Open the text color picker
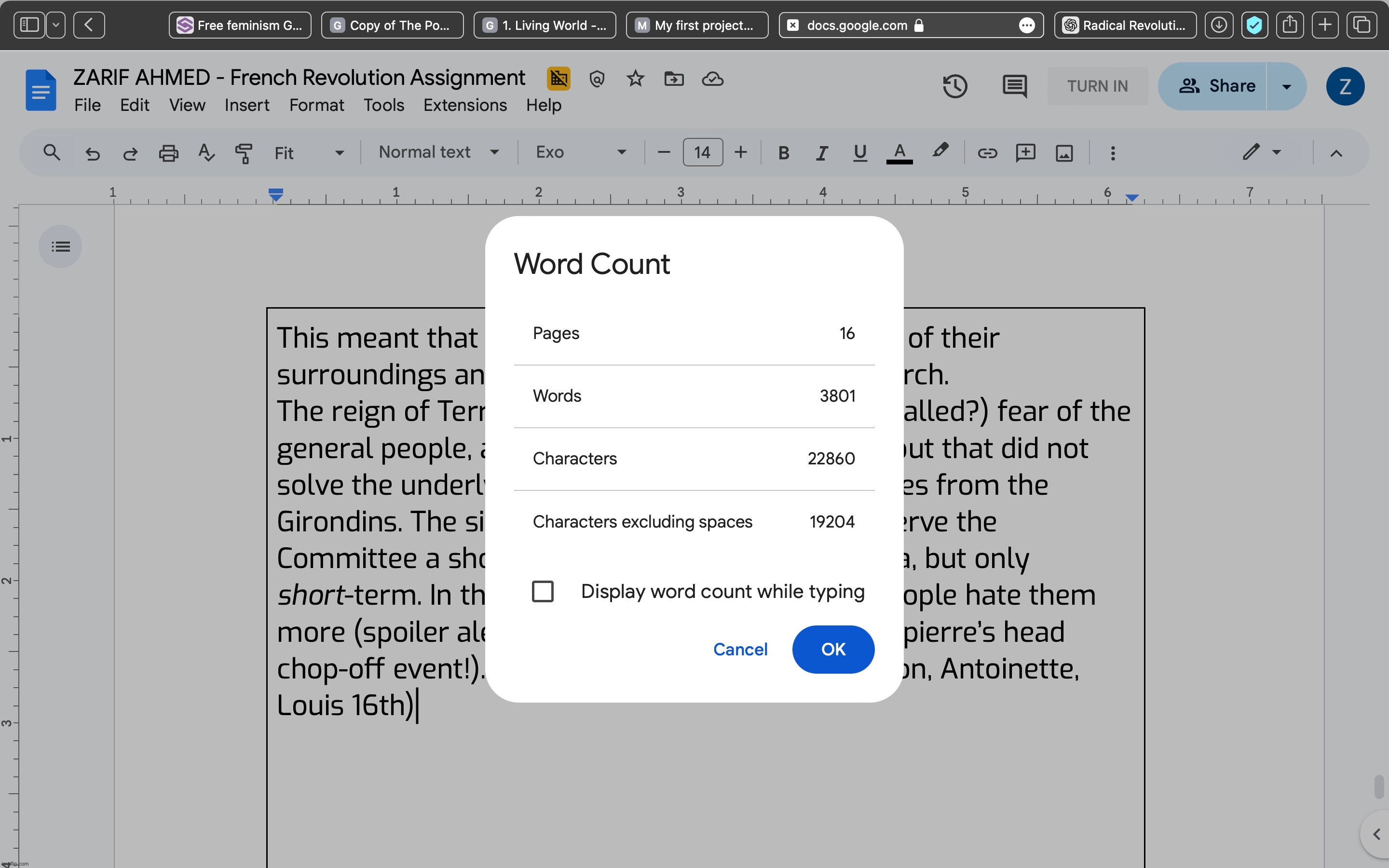 tap(899, 153)
